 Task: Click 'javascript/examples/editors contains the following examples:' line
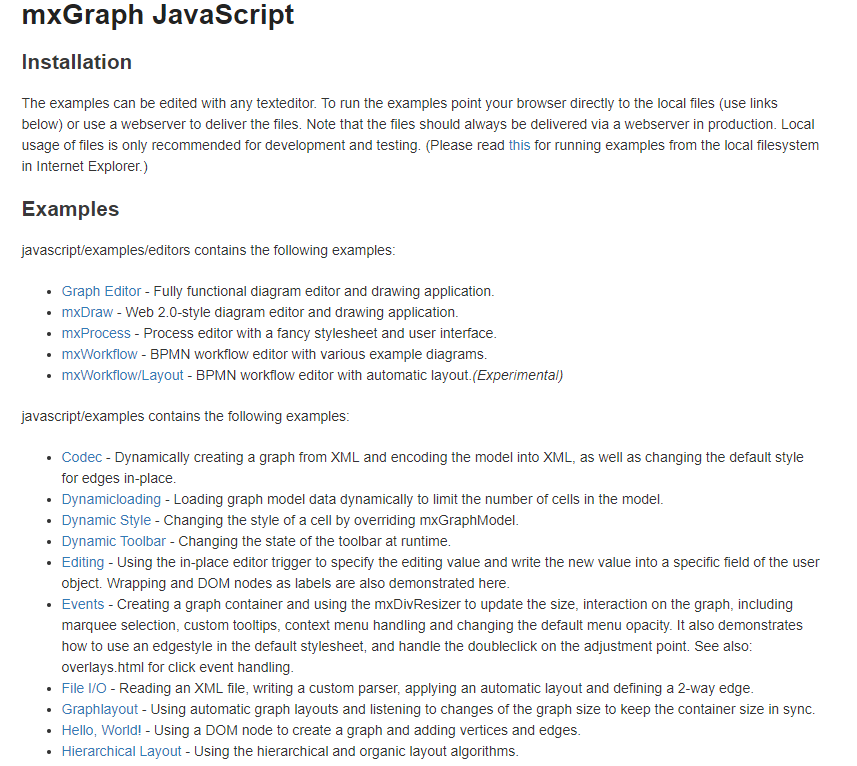pos(208,250)
